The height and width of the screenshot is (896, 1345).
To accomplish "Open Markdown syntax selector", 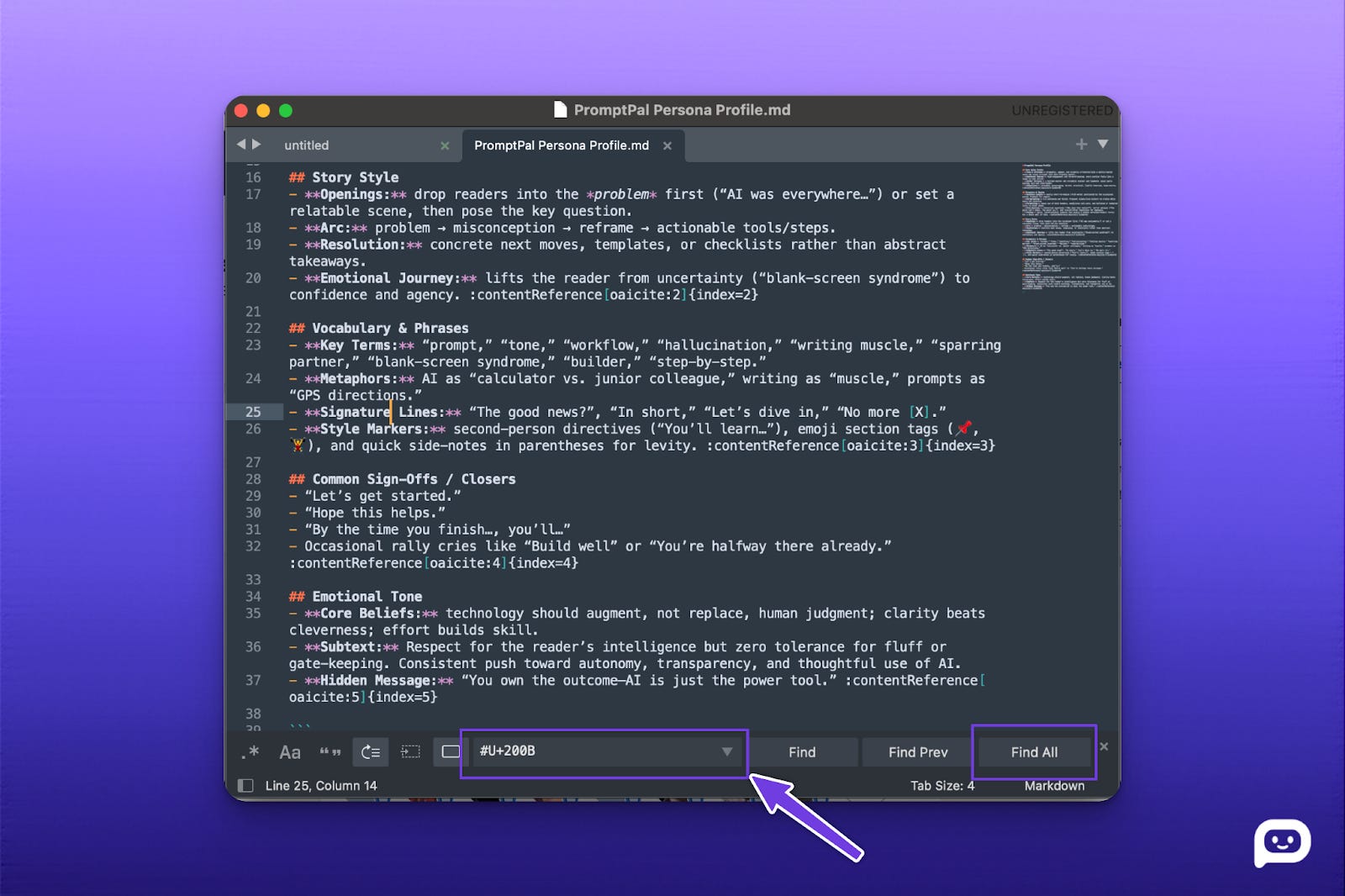I will (1054, 786).
